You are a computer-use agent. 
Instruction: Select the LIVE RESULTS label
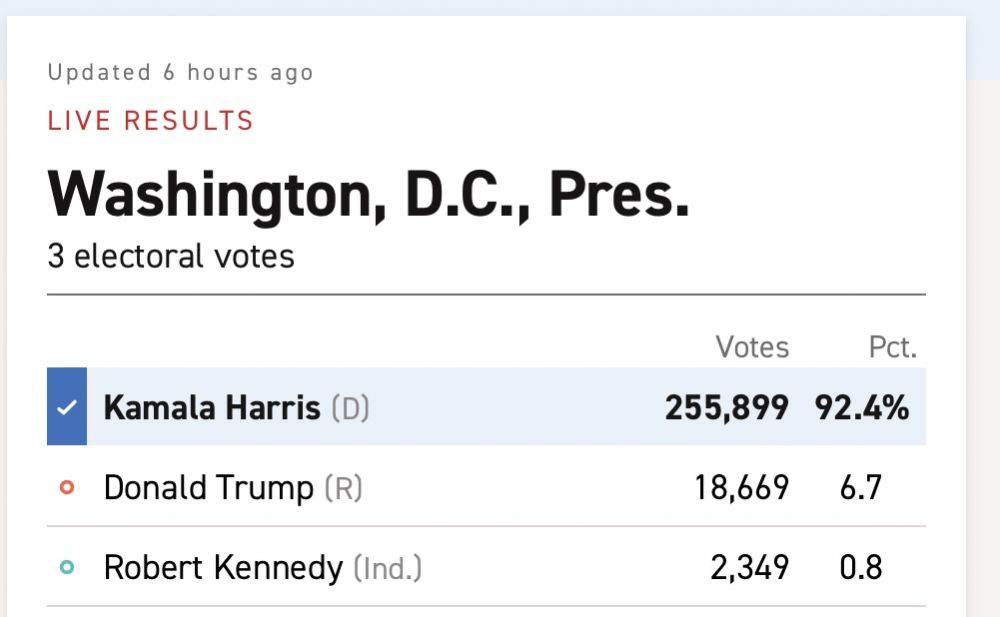click(150, 122)
